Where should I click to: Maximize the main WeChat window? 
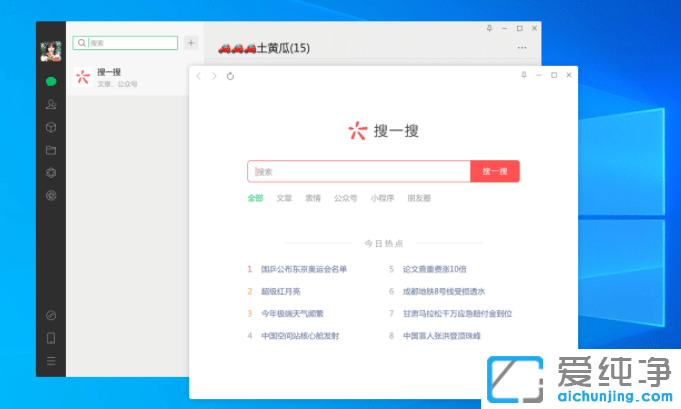click(x=519, y=28)
